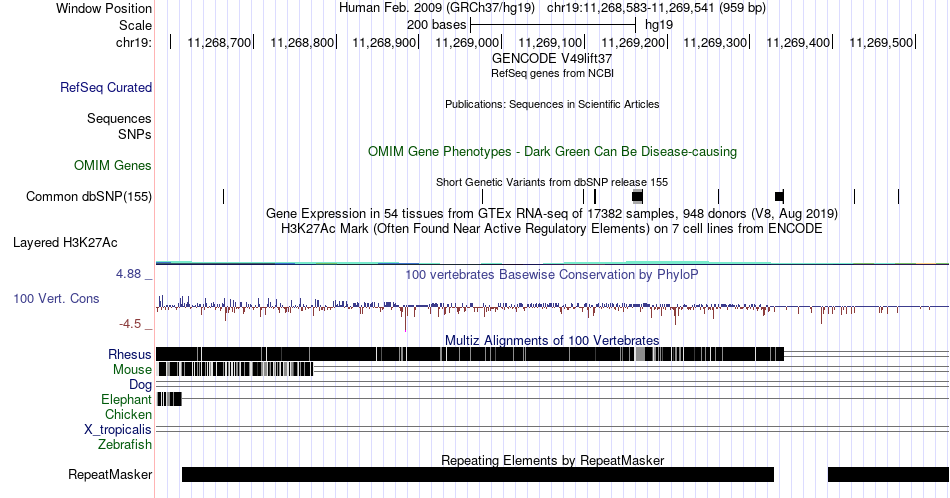The width and height of the screenshot is (950, 498).
Task: Click Publications: Sequences in Scientific Articles title
Action: click(x=552, y=104)
